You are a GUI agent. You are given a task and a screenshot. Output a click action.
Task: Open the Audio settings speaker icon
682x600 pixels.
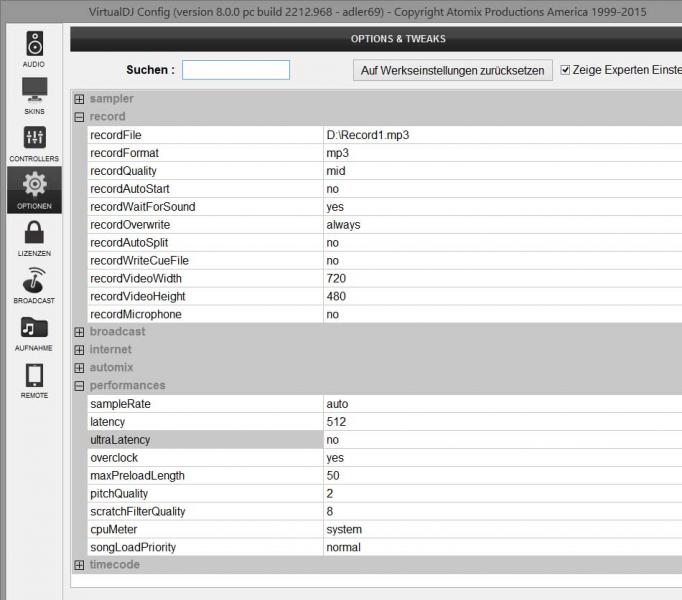click(34, 44)
